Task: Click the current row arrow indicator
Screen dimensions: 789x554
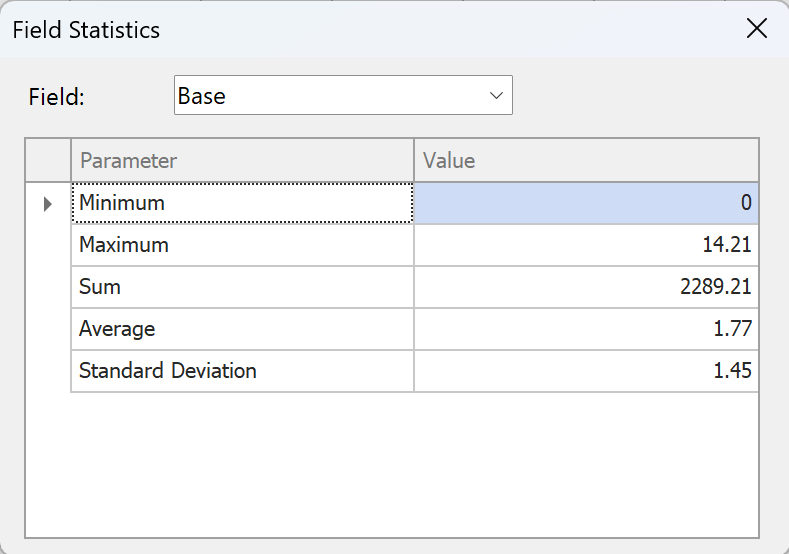Action: tap(48, 204)
